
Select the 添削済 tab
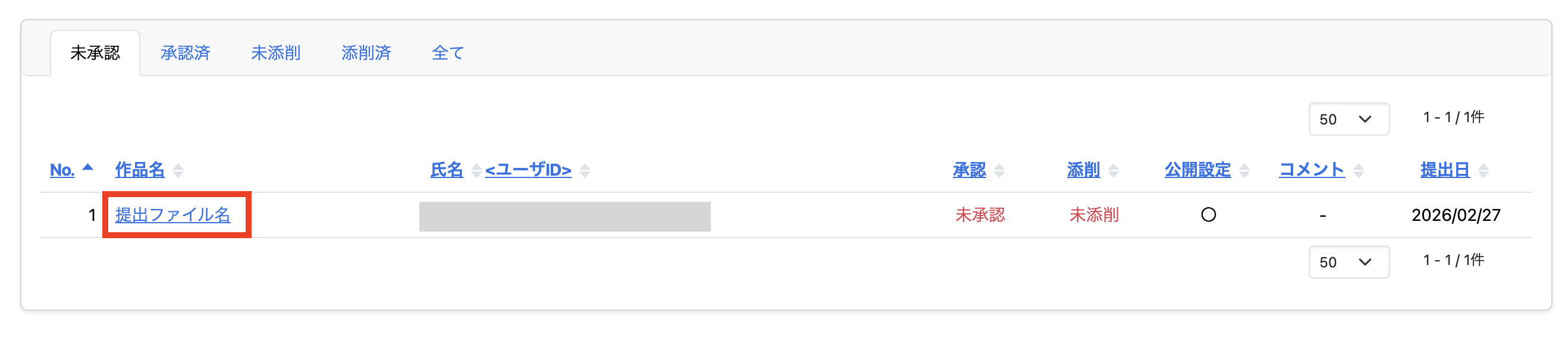click(366, 53)
